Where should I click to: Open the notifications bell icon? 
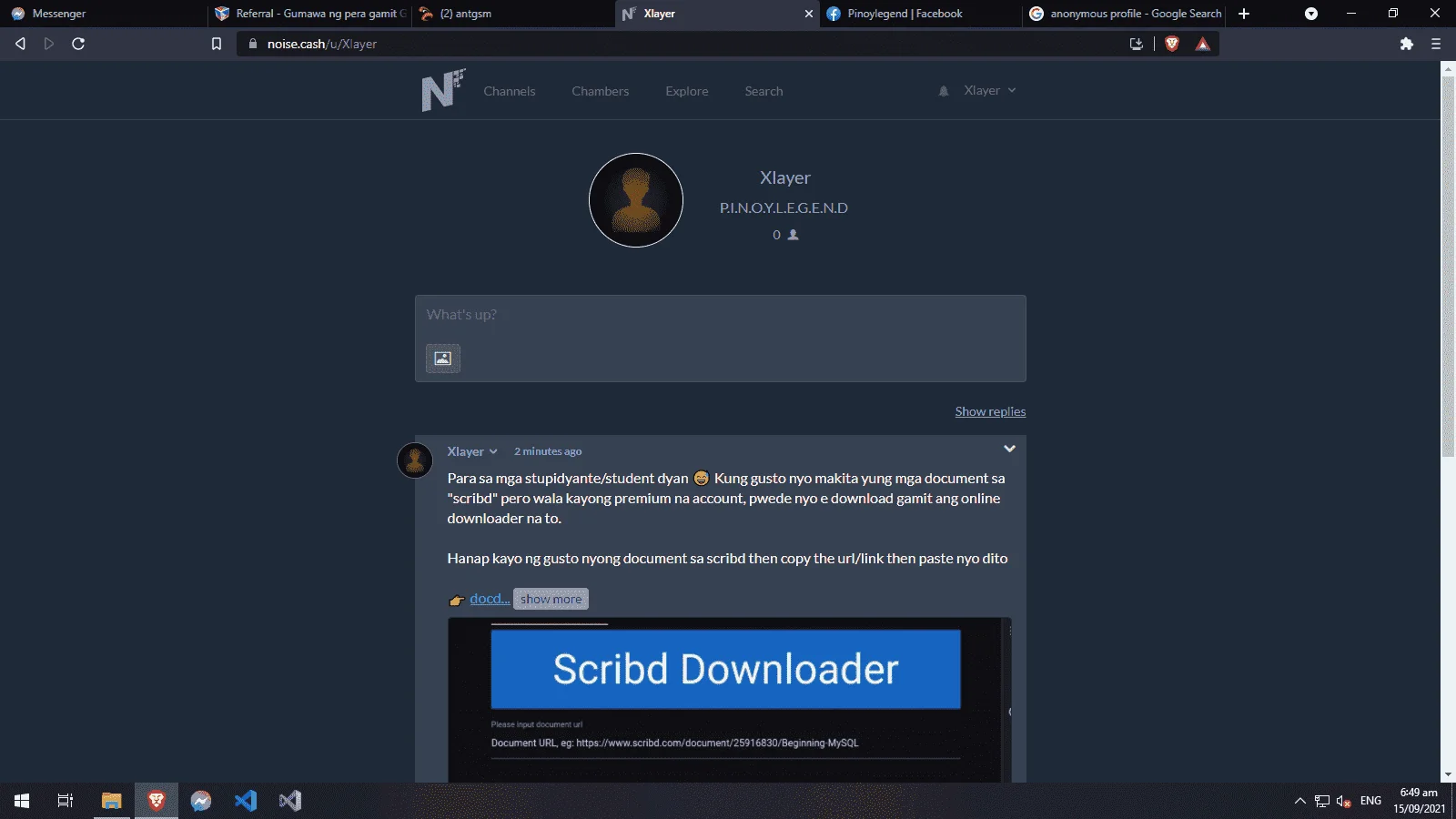[944, 91]
